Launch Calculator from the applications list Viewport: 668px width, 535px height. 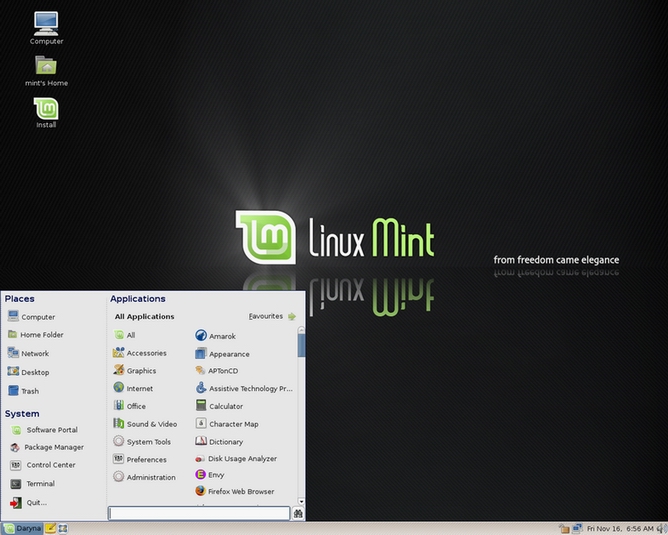pos(219,406)
